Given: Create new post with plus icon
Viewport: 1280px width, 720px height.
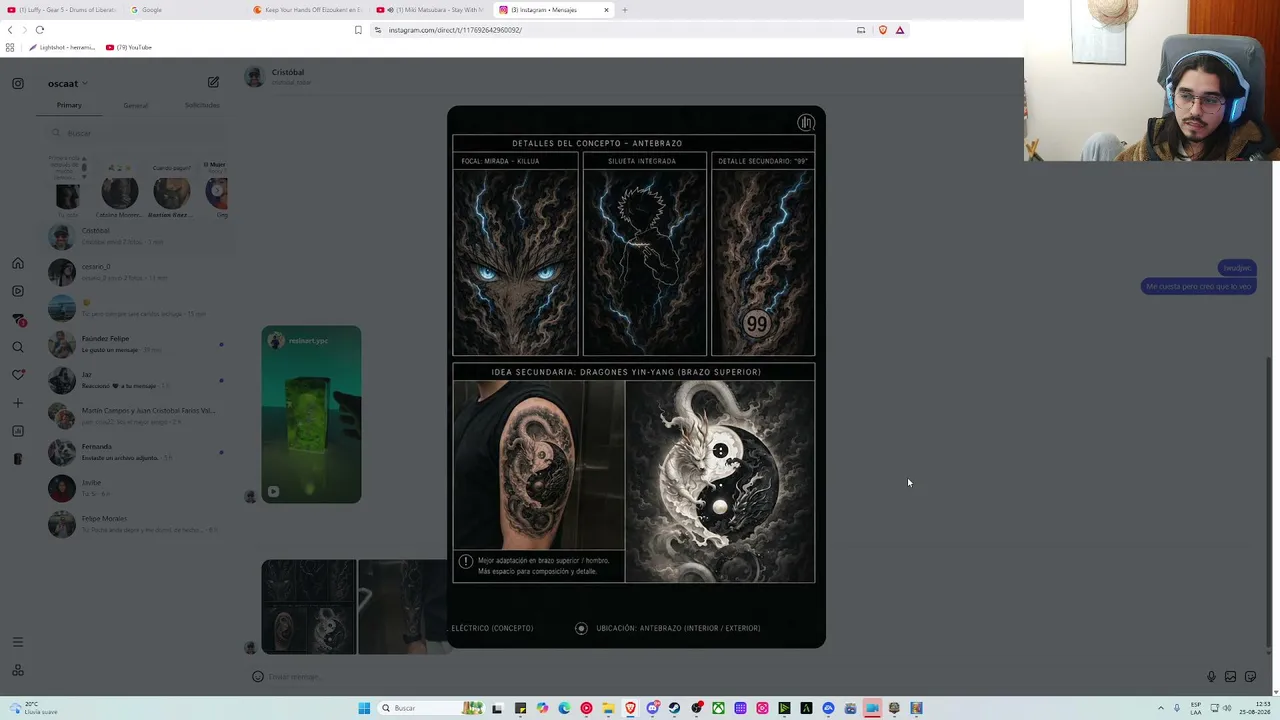Looking at the screenshot, I should click(18, 403).
